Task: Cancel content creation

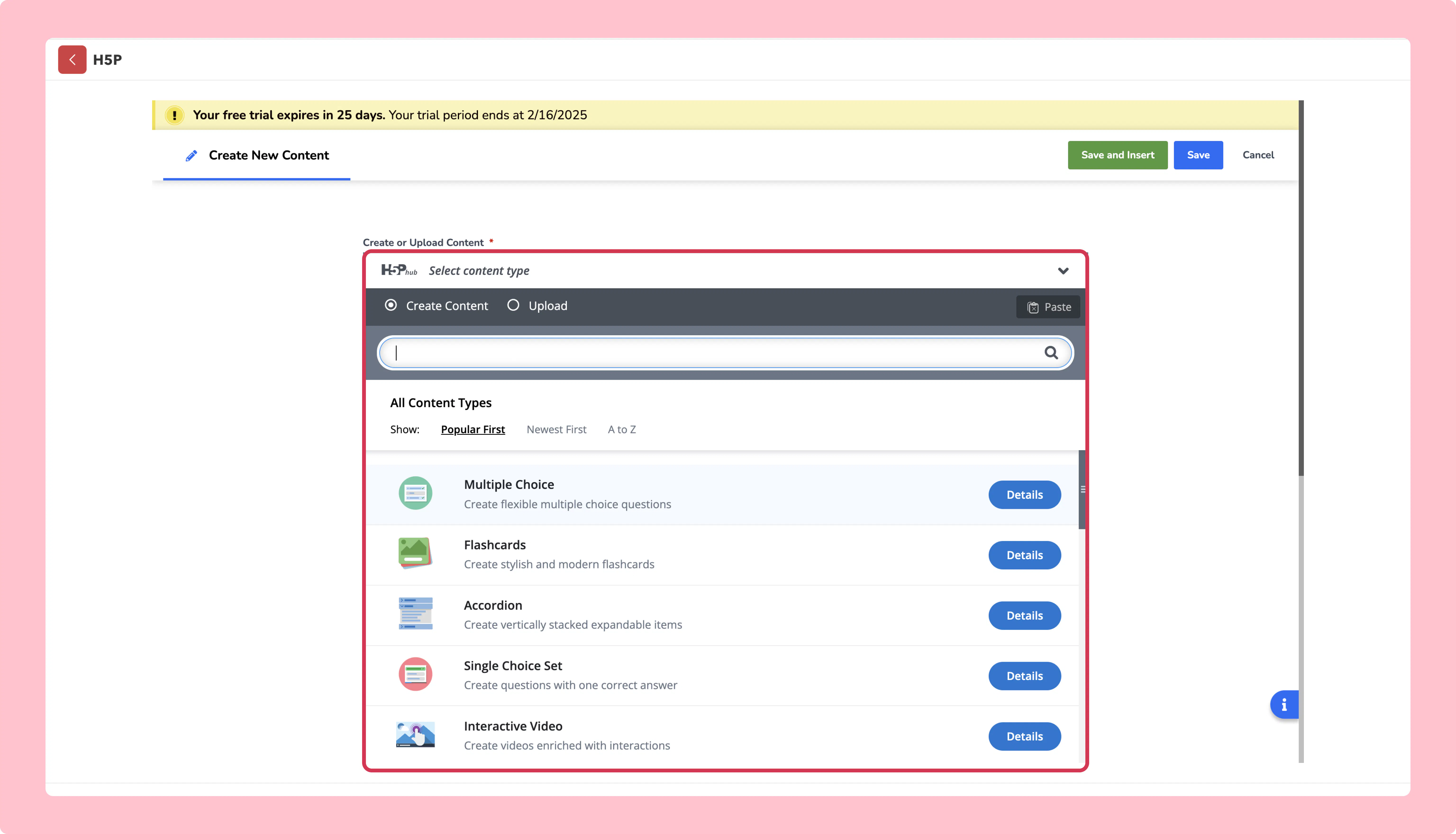Action: 1258,155
